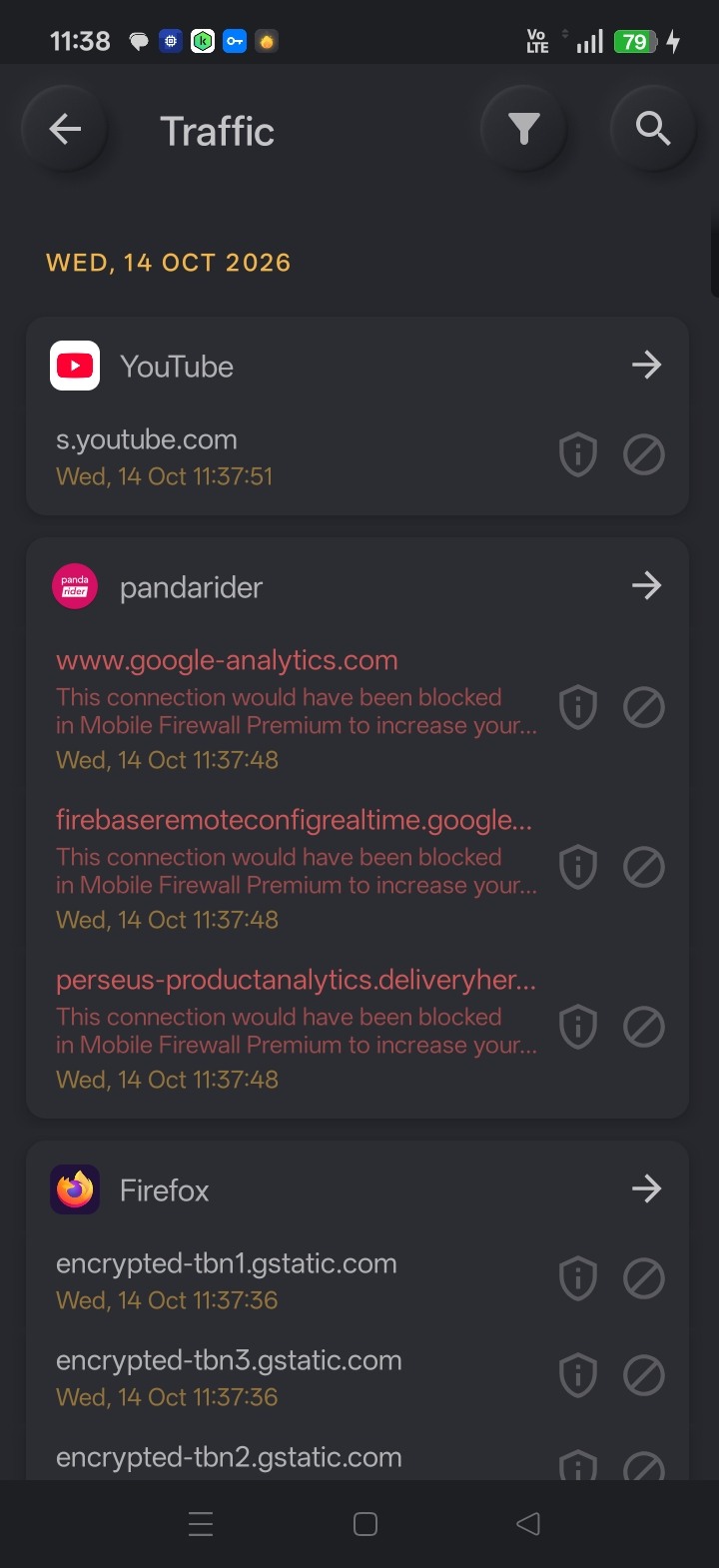Block the s.youtube.com connection
Screen dimensions: 719x1568
click(x=644, y=455)
